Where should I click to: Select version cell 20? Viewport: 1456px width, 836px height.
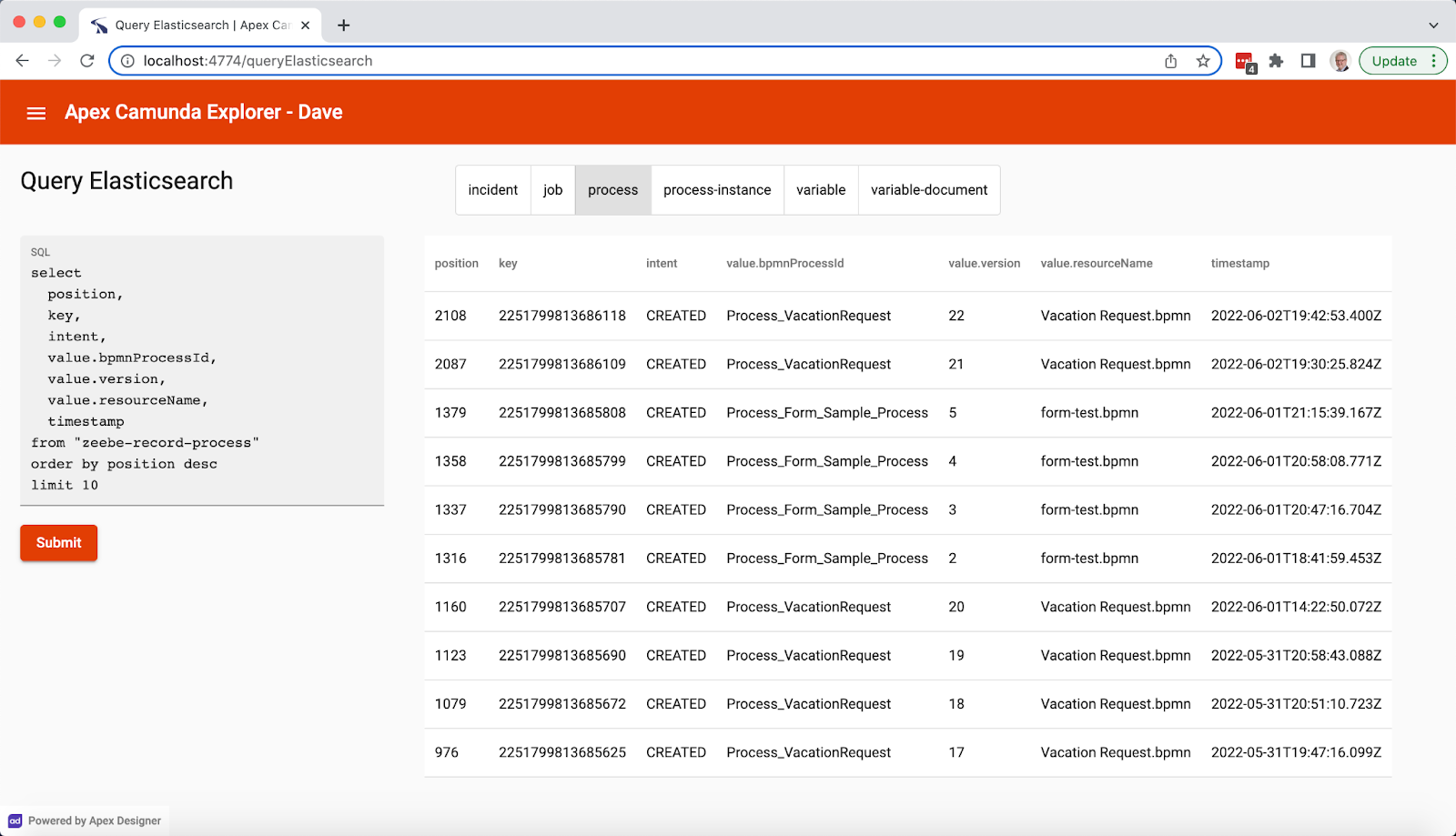(x=956, y=607)
